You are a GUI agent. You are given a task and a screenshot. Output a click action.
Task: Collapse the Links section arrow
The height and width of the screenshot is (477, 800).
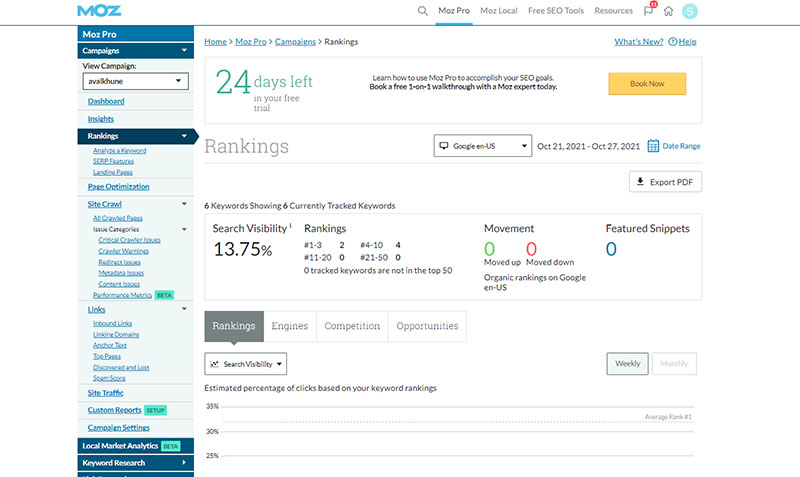tap(184, 309)
